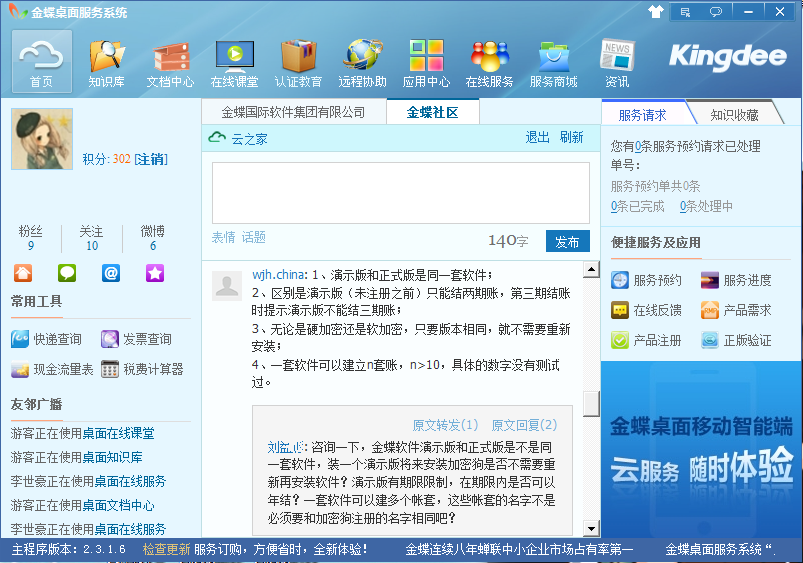This screenshot has height=563, width=803.
Task: Switch to 金蝶国际软件集团有限公司 tab
Action: click(x=293, y=112)
